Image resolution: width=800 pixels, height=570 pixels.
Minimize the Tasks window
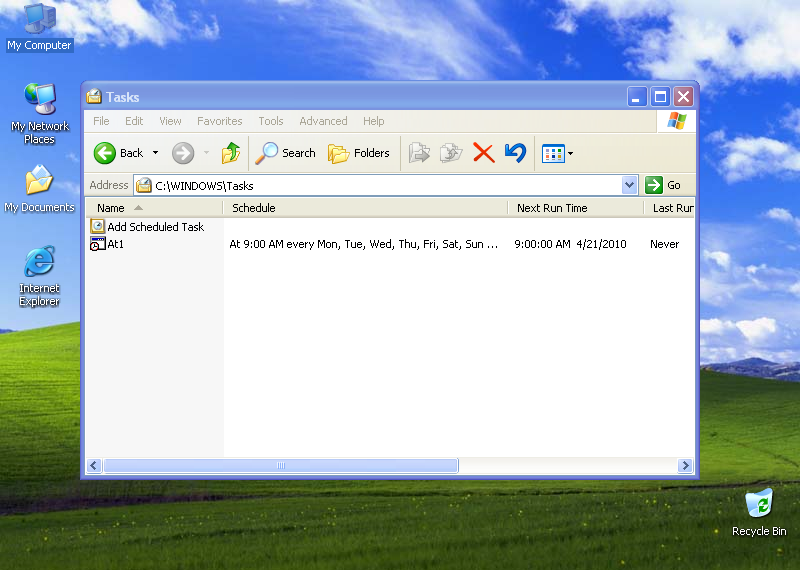(x=637, y=96)
